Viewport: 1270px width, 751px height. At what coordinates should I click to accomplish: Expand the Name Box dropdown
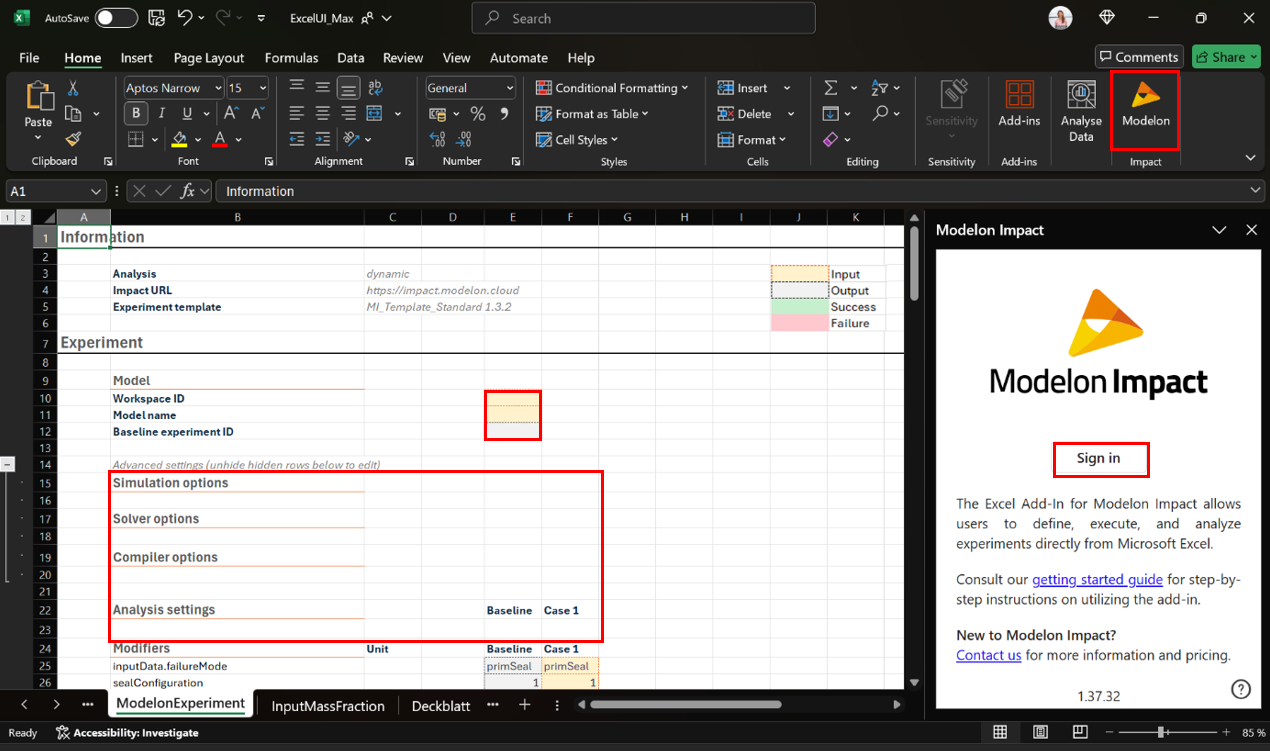tap(97, 191)
